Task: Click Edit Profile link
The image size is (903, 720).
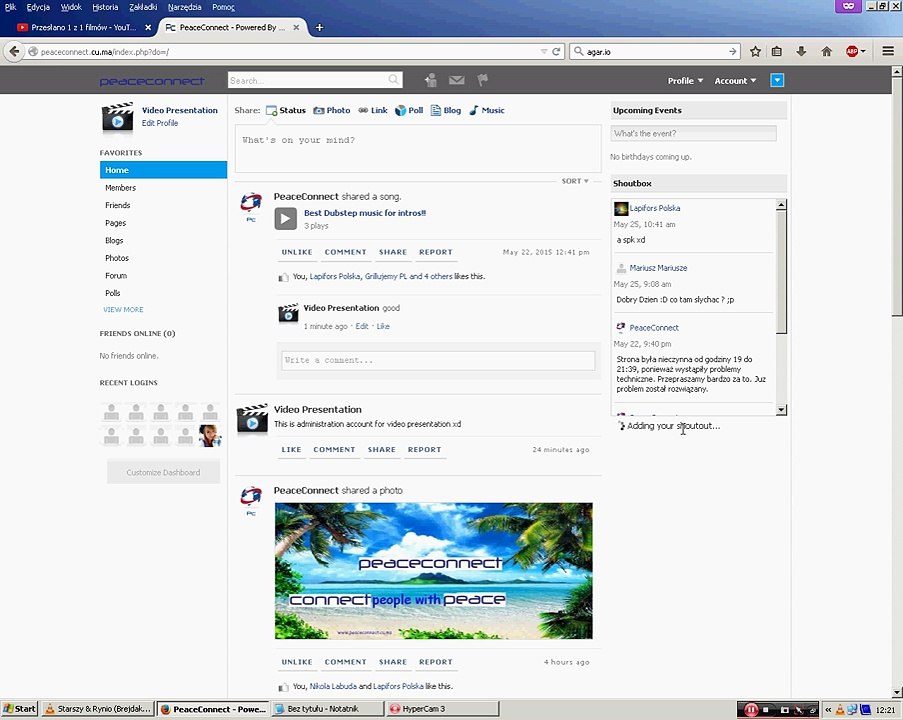Action: pos(160,123)
